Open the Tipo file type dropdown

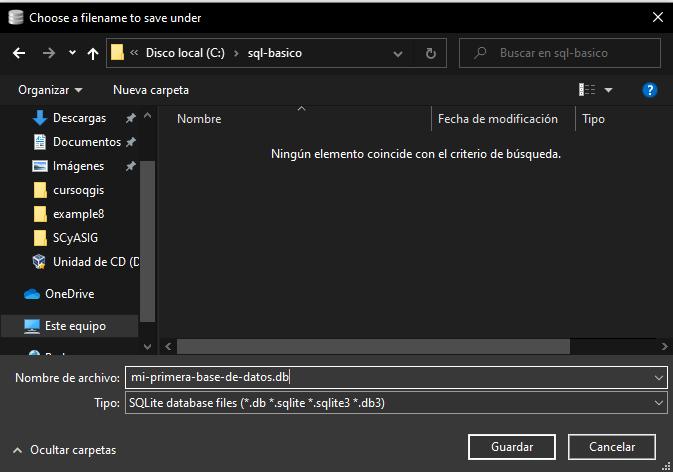coord(657,402)
